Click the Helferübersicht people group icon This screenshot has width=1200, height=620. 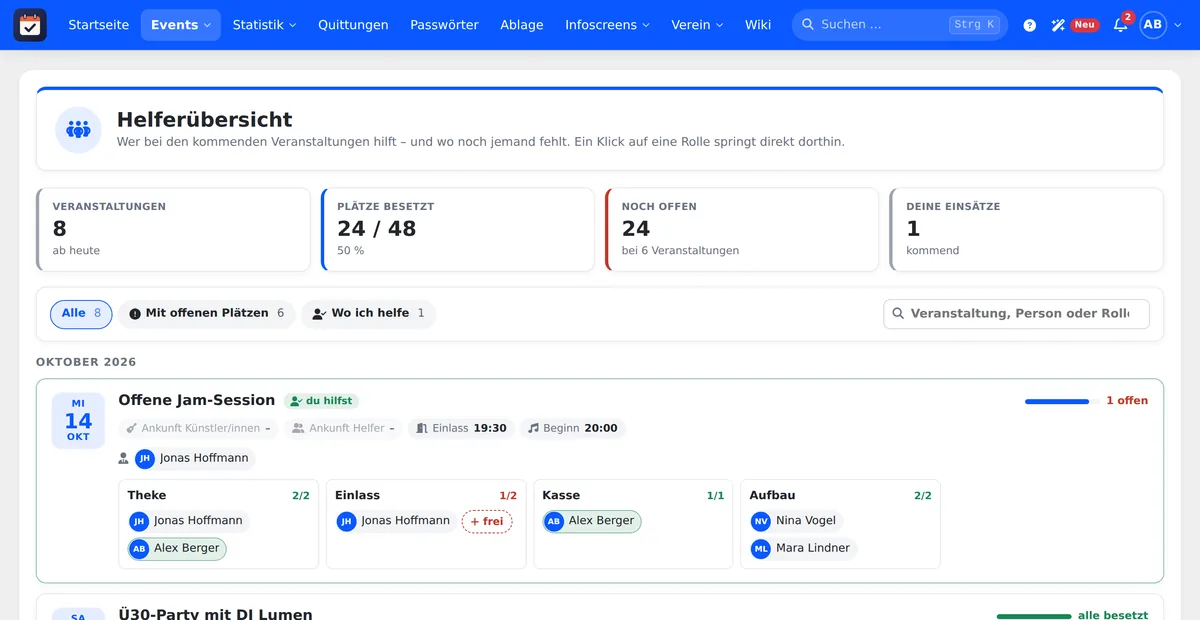click(78, 130)
